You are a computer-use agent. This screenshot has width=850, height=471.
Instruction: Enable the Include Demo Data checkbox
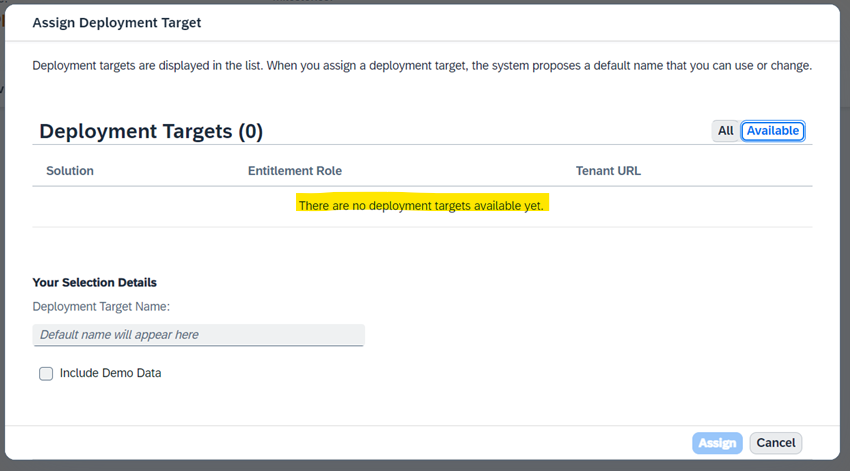46,373
